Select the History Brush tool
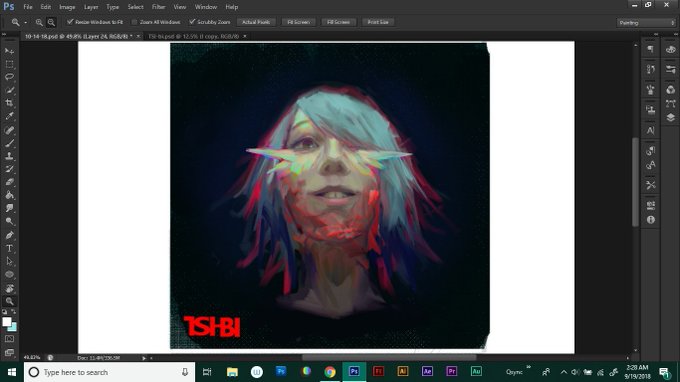 9,169
